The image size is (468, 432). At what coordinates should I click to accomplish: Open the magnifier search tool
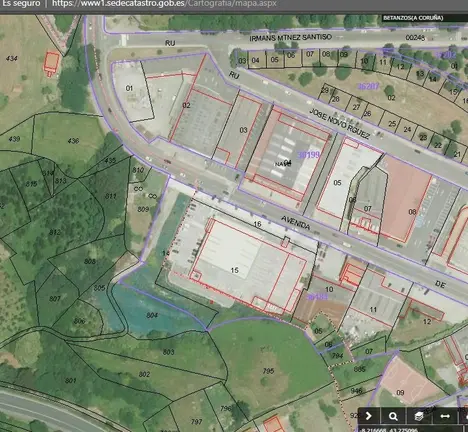[393, 416]
